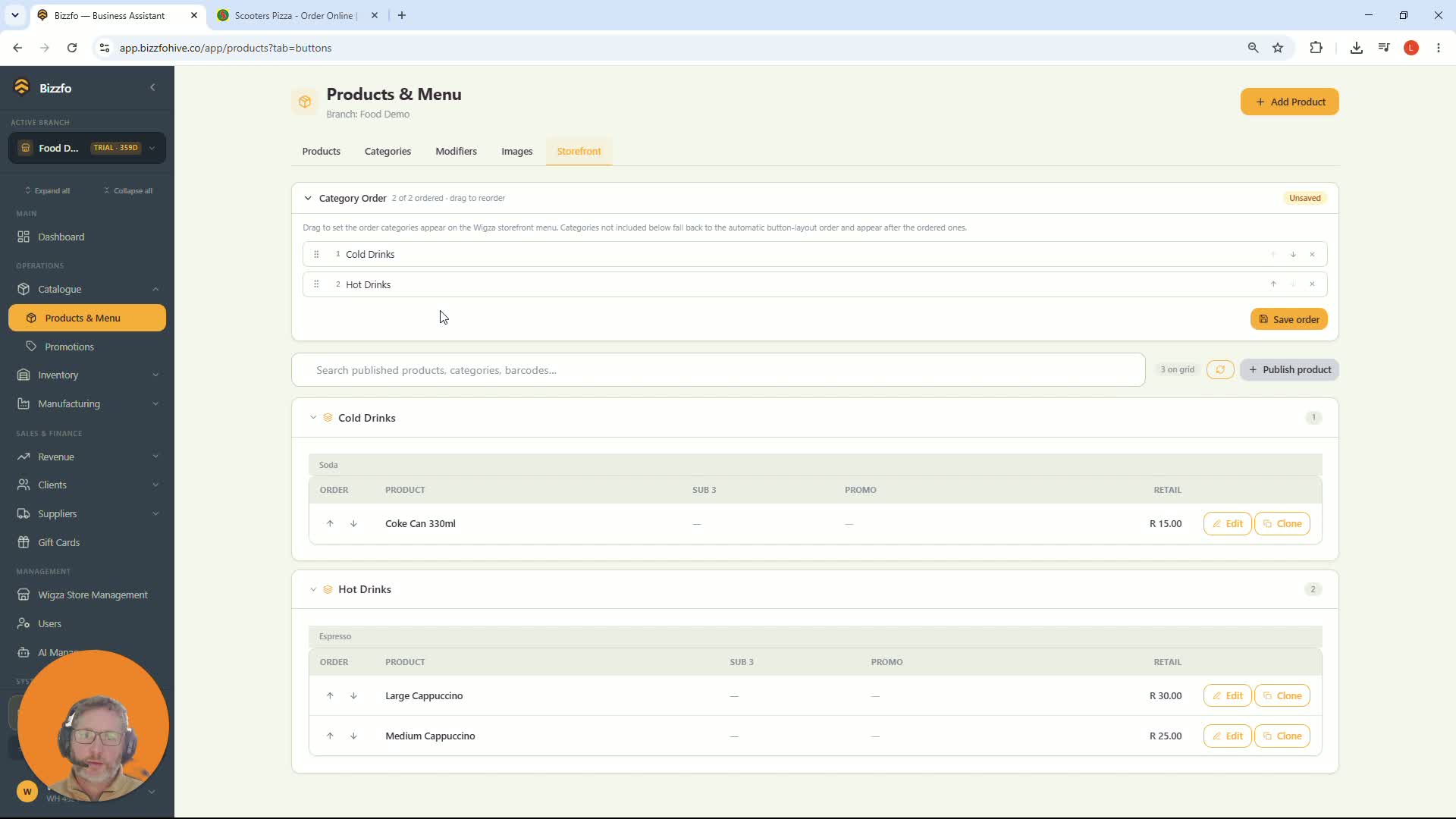Viewport: 1456px width, 819px height.
Task: Click the Manufacturing sidebar icon
Action: [x=24, y=403]
